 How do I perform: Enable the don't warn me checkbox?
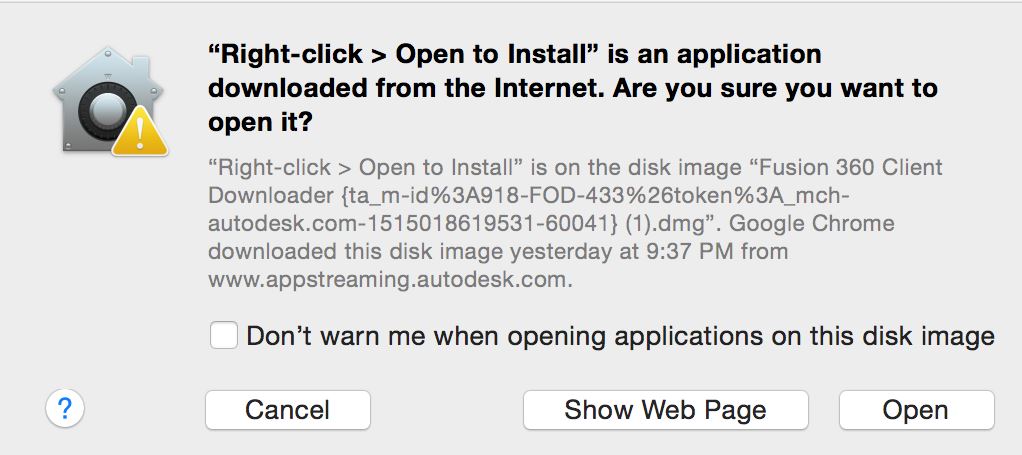coord(223,336)
